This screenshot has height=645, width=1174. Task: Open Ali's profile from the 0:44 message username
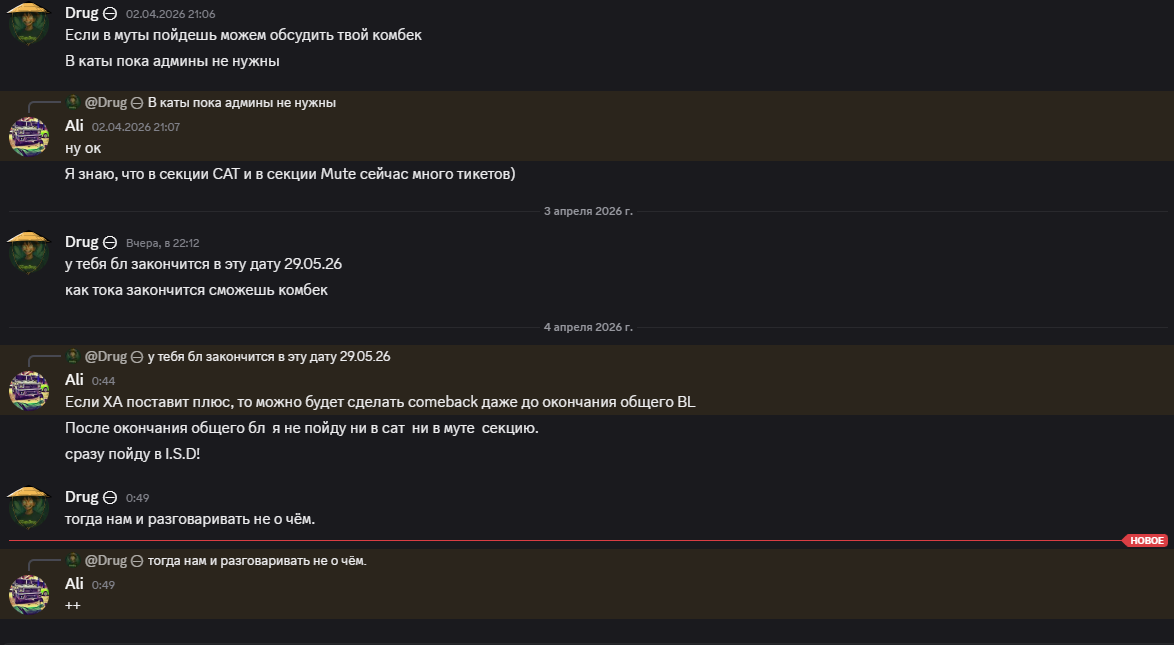pos(74,380)
